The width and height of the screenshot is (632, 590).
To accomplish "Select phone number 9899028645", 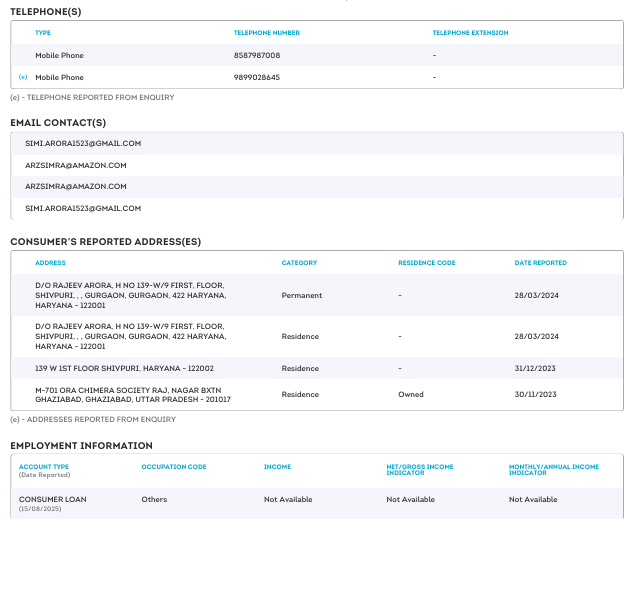I will tap(256, 77).
